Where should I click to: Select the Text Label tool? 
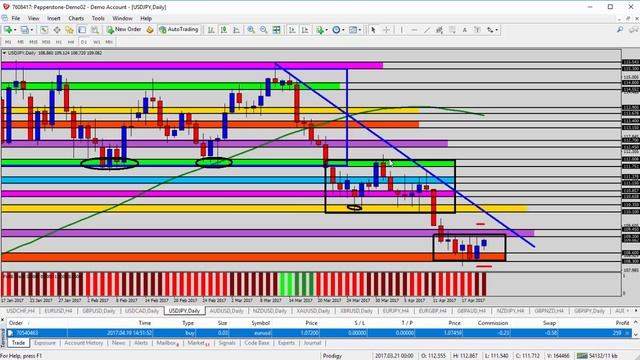477,30
